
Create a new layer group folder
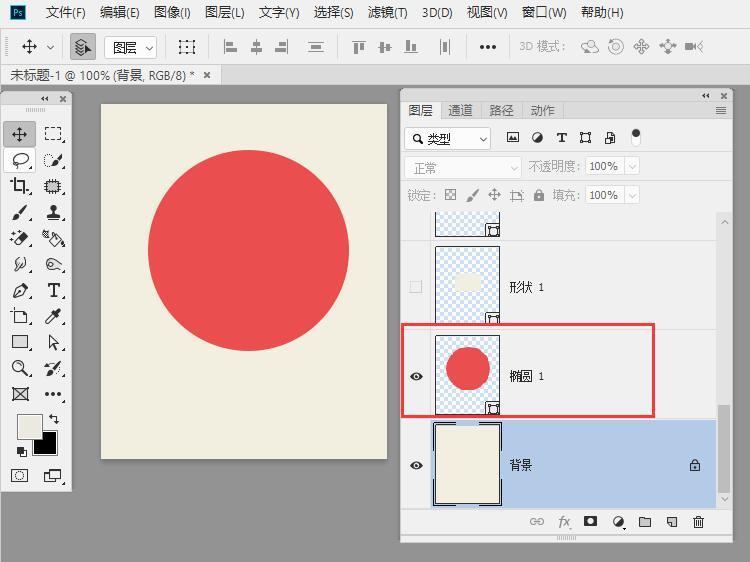(x=645, y=522)
